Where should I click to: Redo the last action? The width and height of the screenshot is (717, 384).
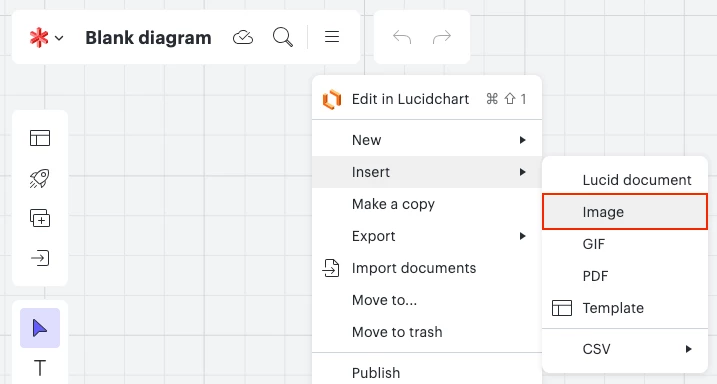point(442,37)
